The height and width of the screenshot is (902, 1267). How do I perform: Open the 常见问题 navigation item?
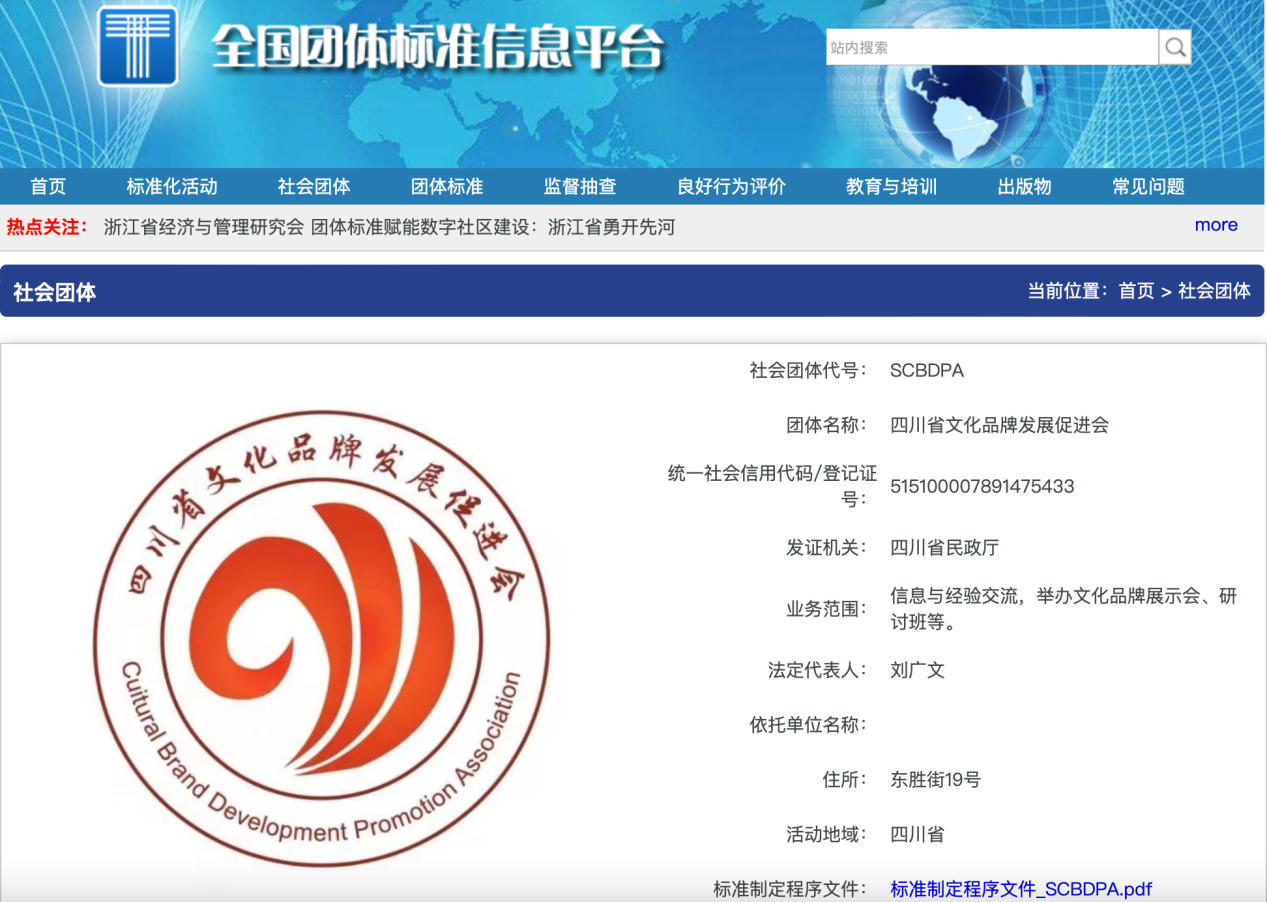click(x=1148, y=187)
